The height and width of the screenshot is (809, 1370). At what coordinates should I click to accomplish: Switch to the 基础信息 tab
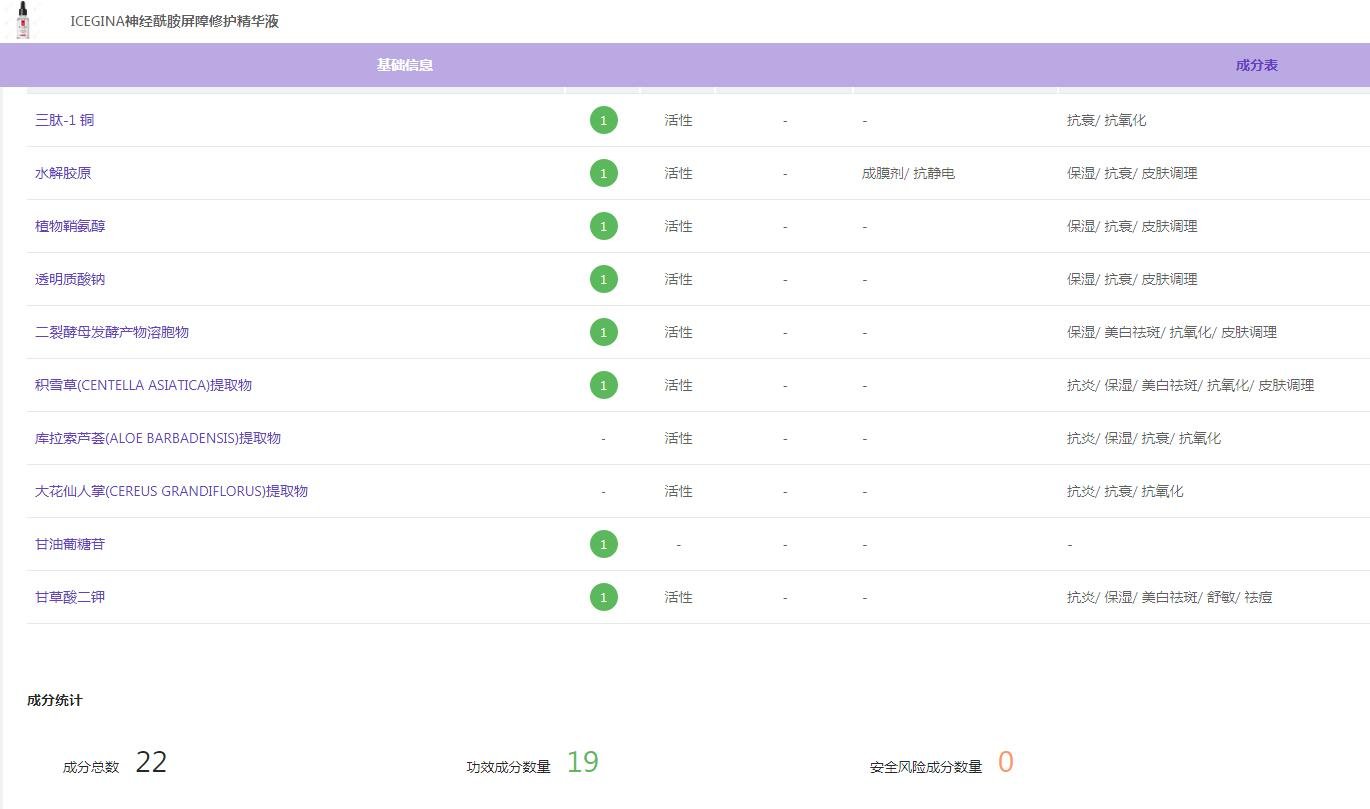(405, 65)
